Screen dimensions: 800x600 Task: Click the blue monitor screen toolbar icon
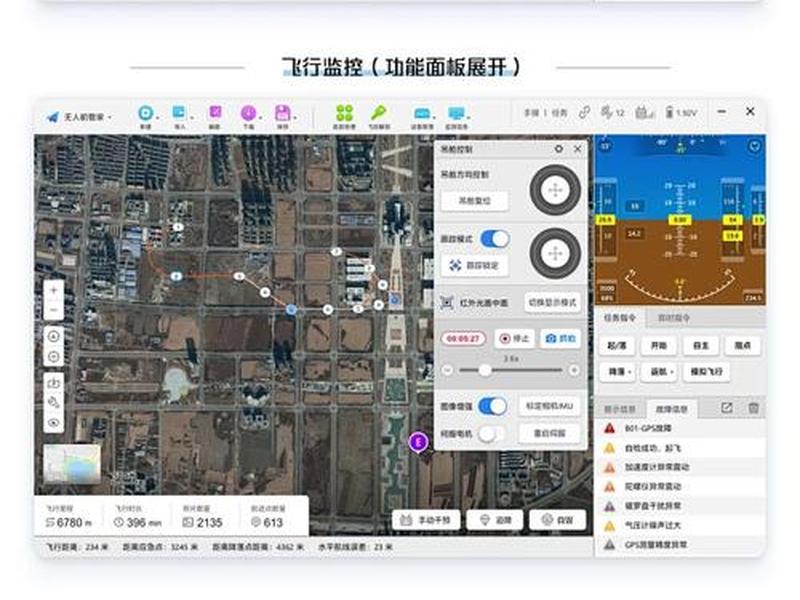point(456,113)
